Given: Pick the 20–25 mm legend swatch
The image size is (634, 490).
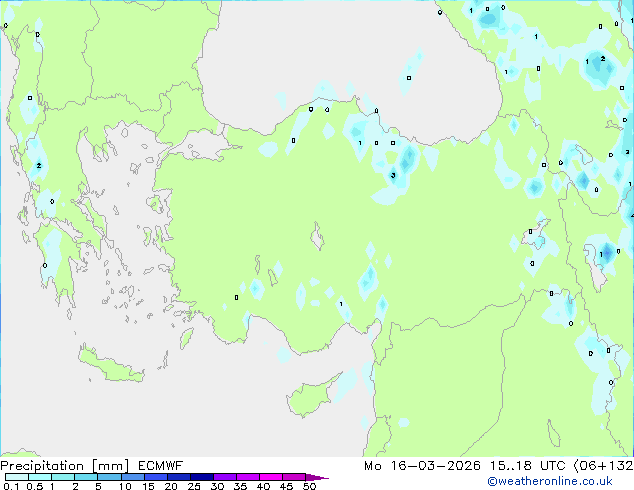Looking at the screenshot, I should click(179, 477).
